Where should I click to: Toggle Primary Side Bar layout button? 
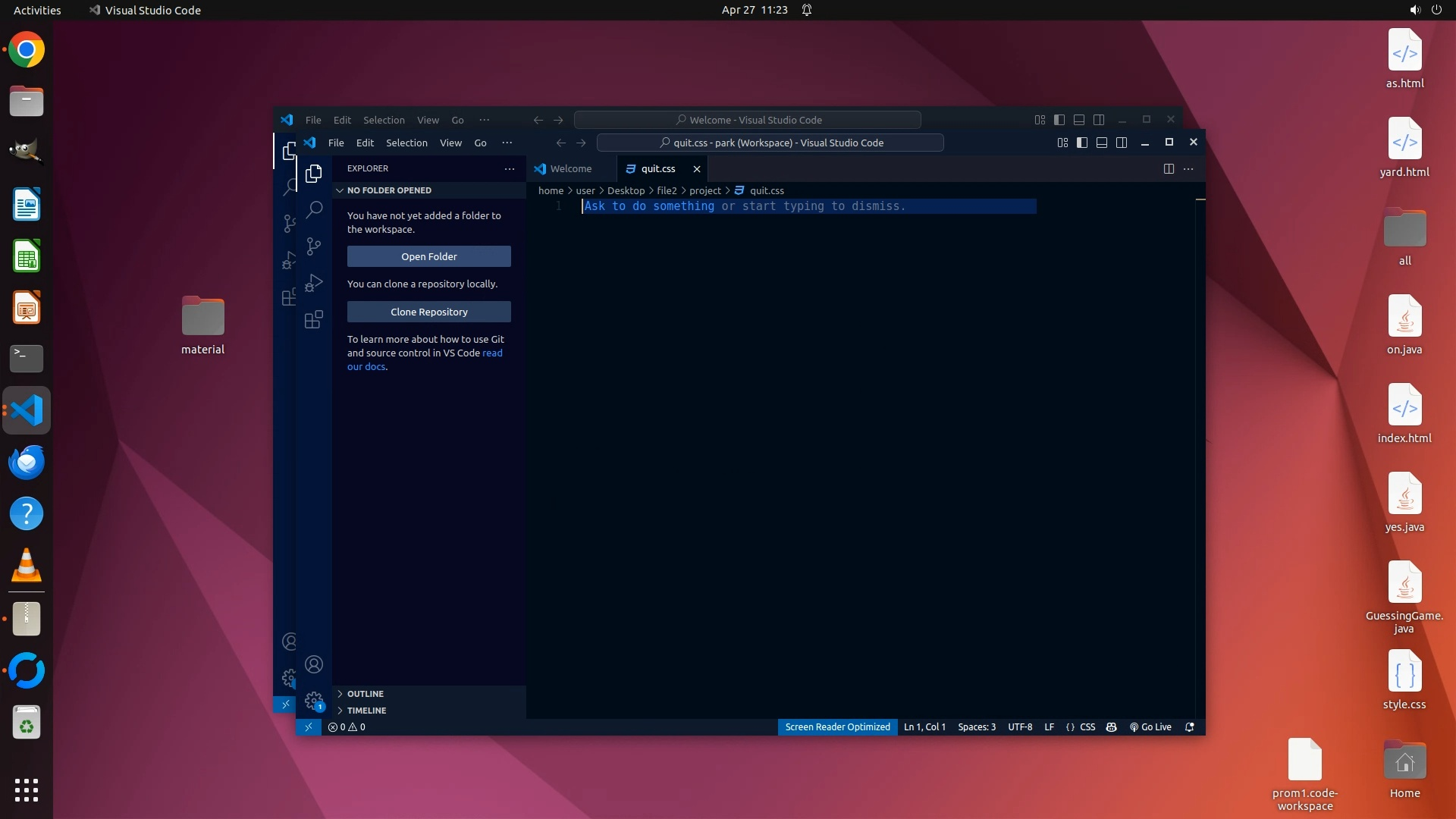tap(1082, 143)
